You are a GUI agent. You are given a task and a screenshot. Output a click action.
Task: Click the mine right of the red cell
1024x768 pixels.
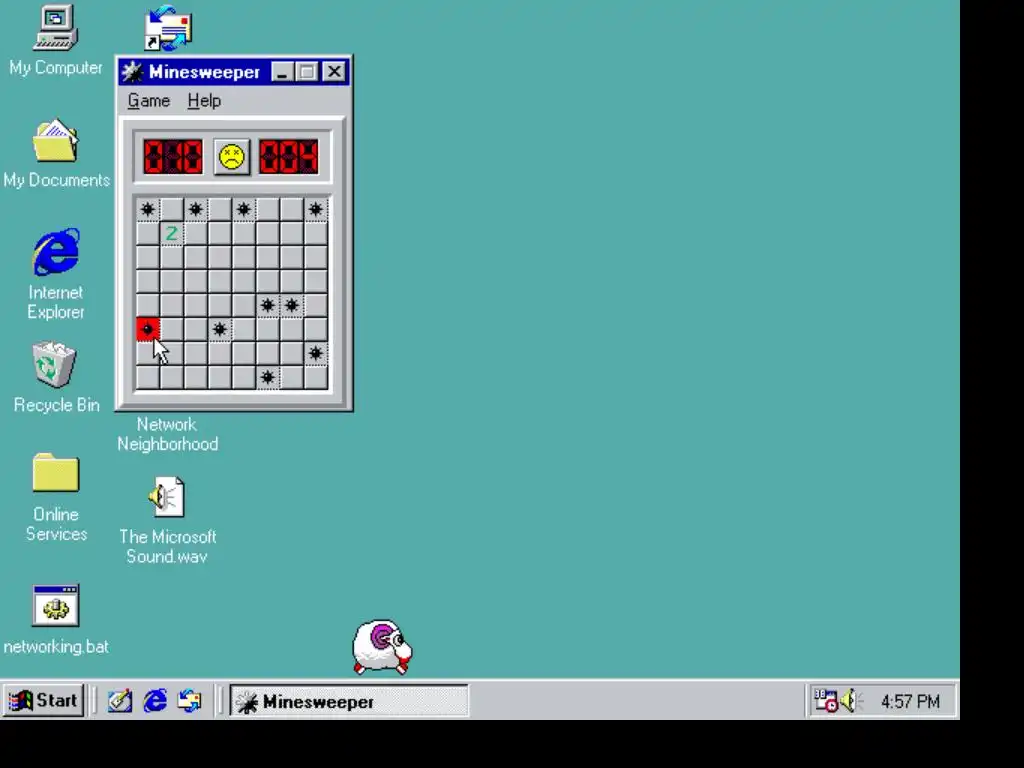(220, 329)
